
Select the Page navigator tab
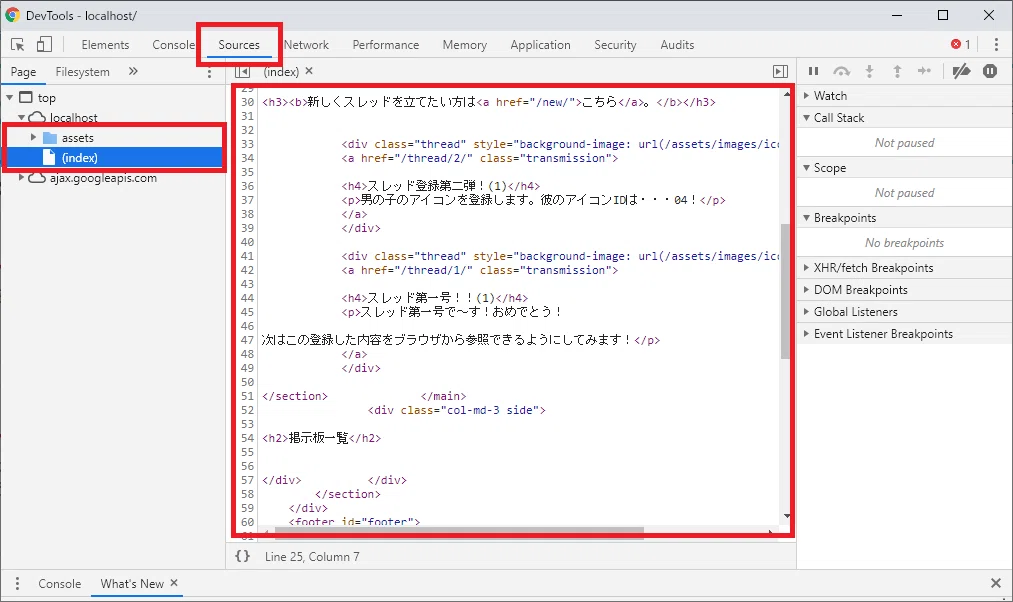pyautogui.click(x=23, y=72)
